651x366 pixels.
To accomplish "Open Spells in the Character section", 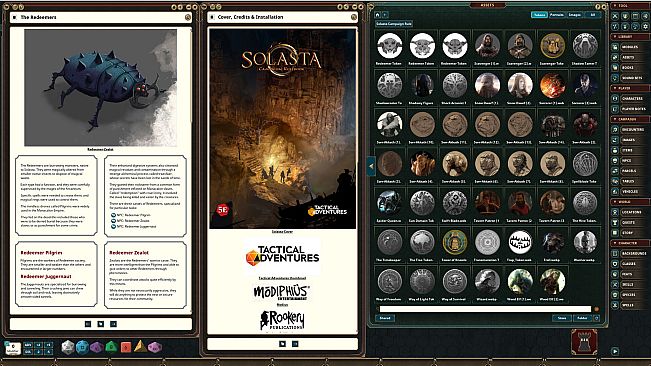I will pos(629,305).
